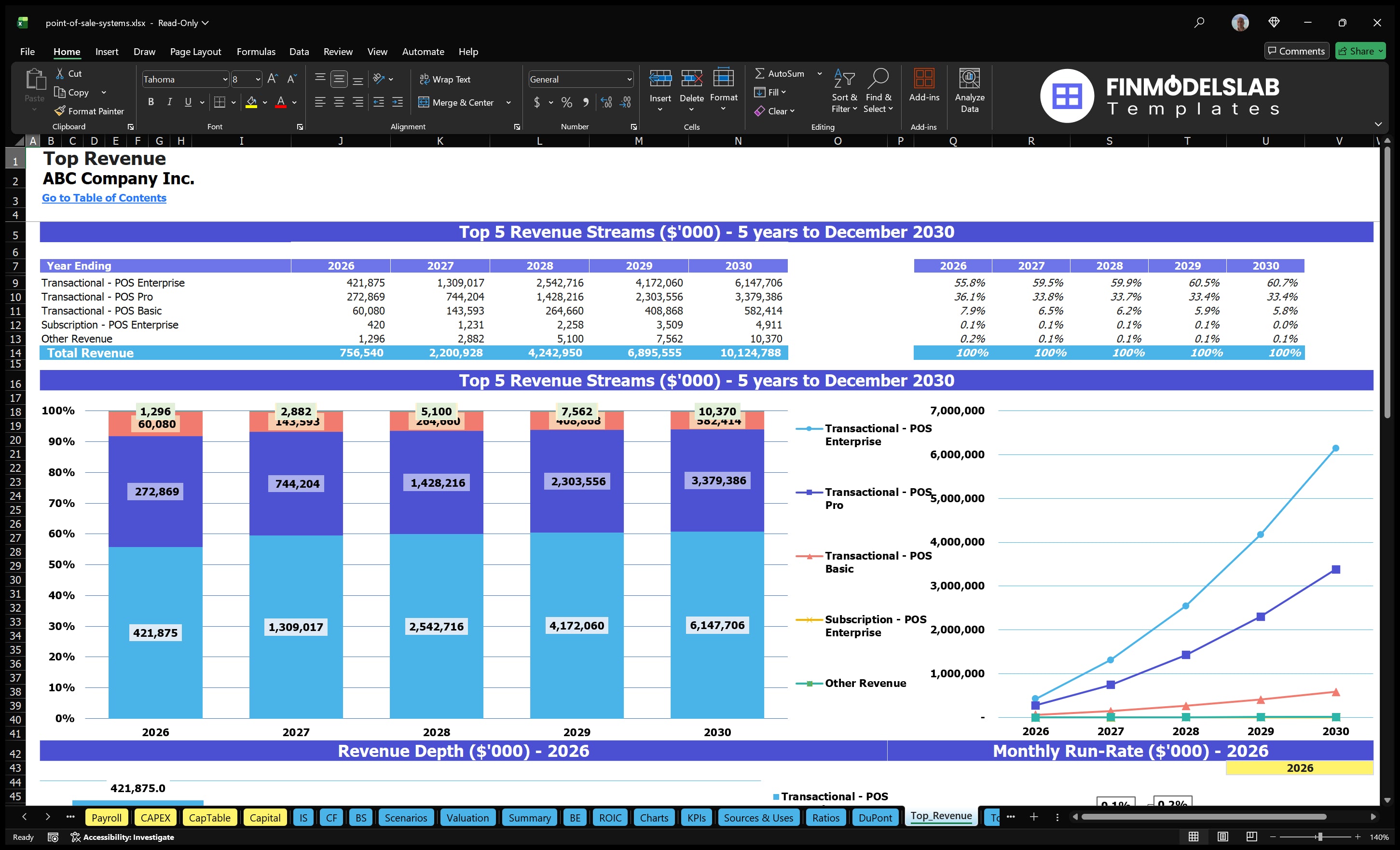Open Sort & Filter options
This screenshot has width=1400, height=850.
[x=844, y=91]
